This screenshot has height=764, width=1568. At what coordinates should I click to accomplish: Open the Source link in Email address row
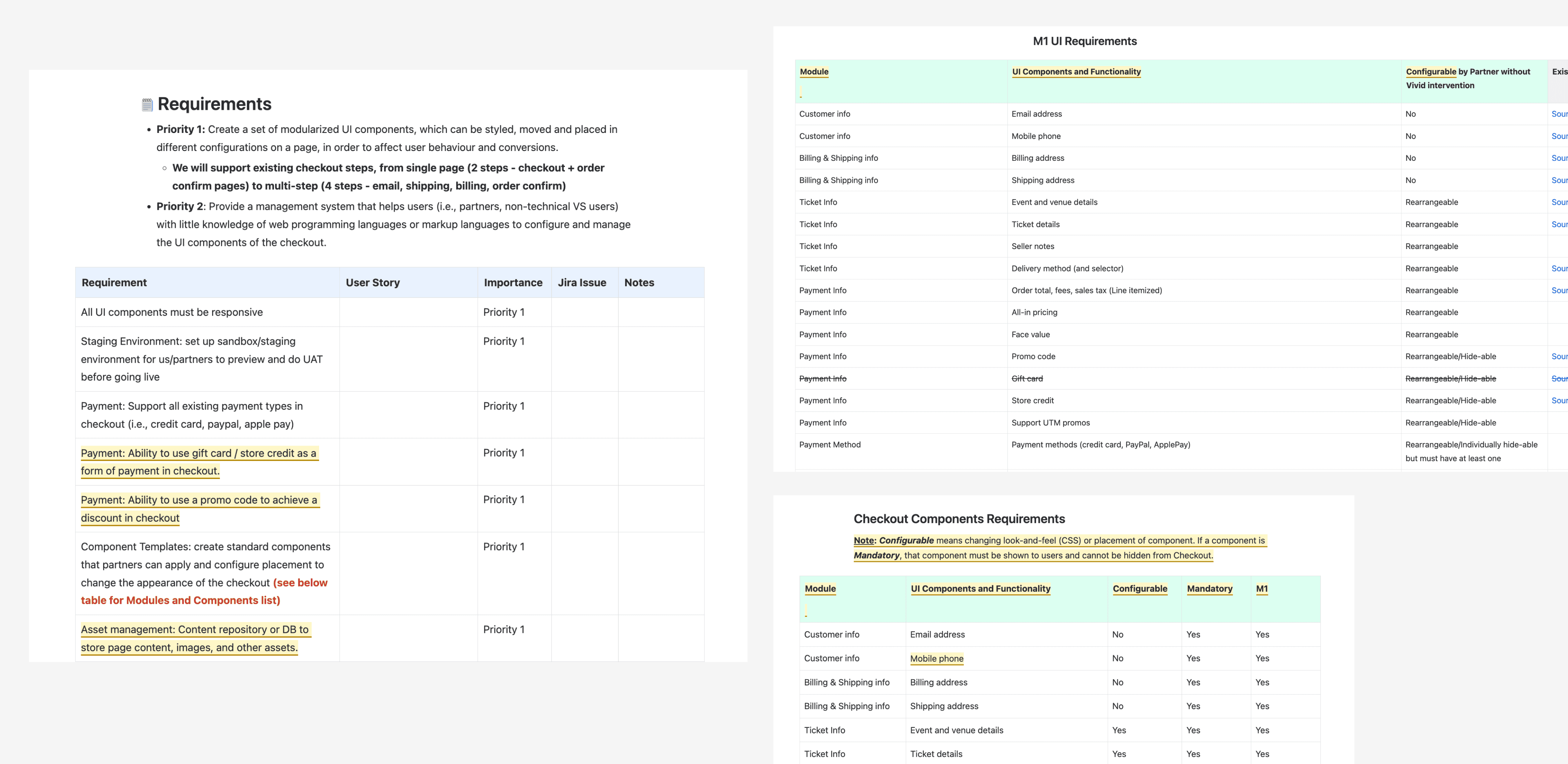pos(1559,114)
